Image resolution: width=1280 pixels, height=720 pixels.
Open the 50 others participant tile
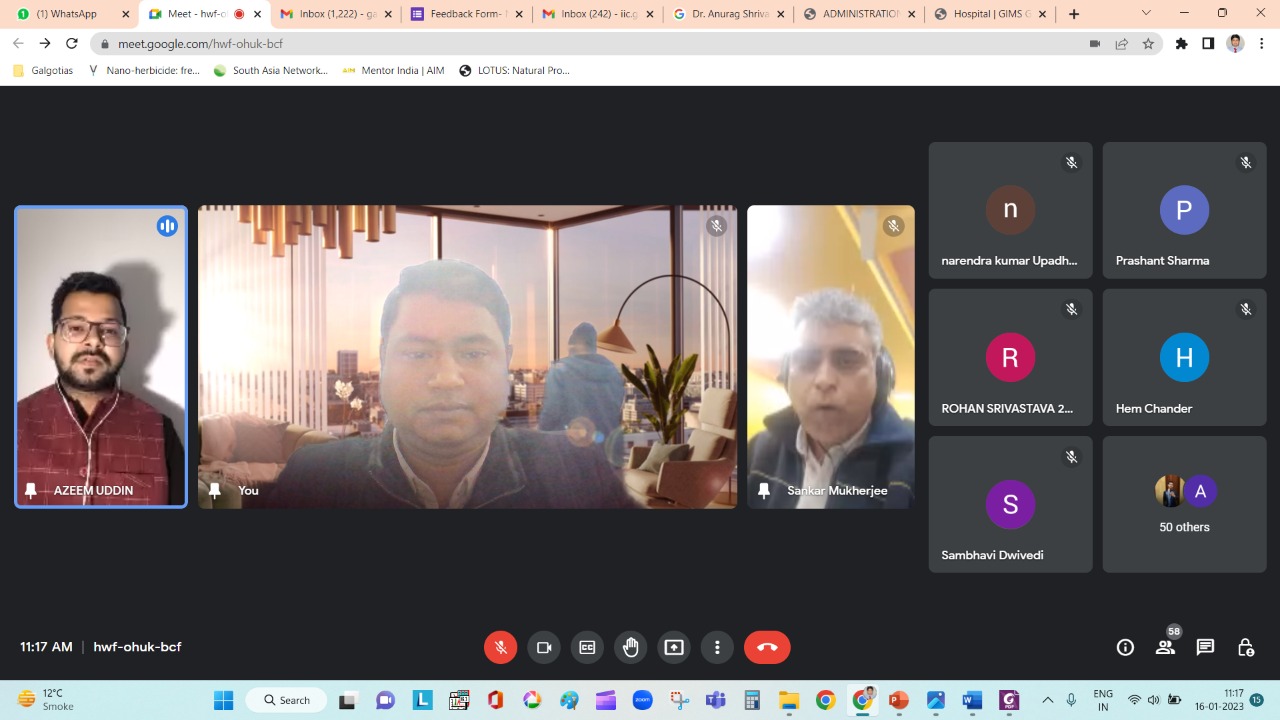click(x=1184, y=504)
